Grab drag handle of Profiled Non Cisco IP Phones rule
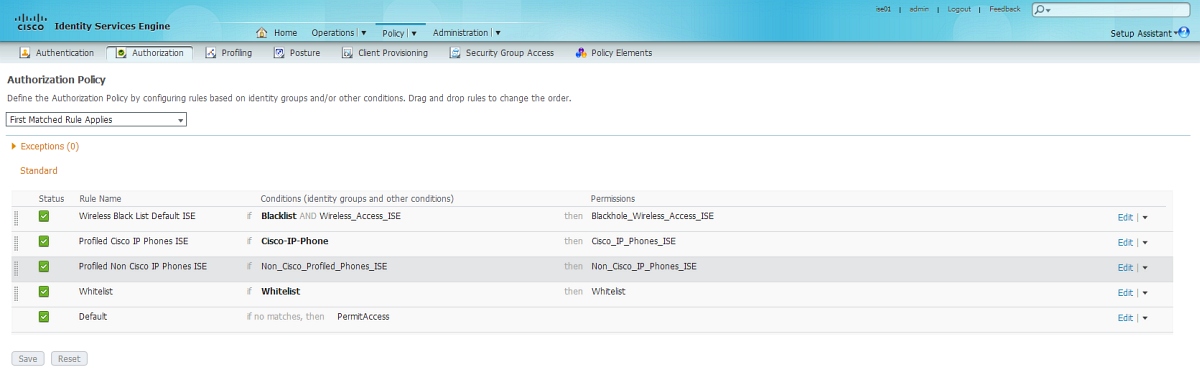The width and height of the screenshot is (1200, 385). coord(16,267)
